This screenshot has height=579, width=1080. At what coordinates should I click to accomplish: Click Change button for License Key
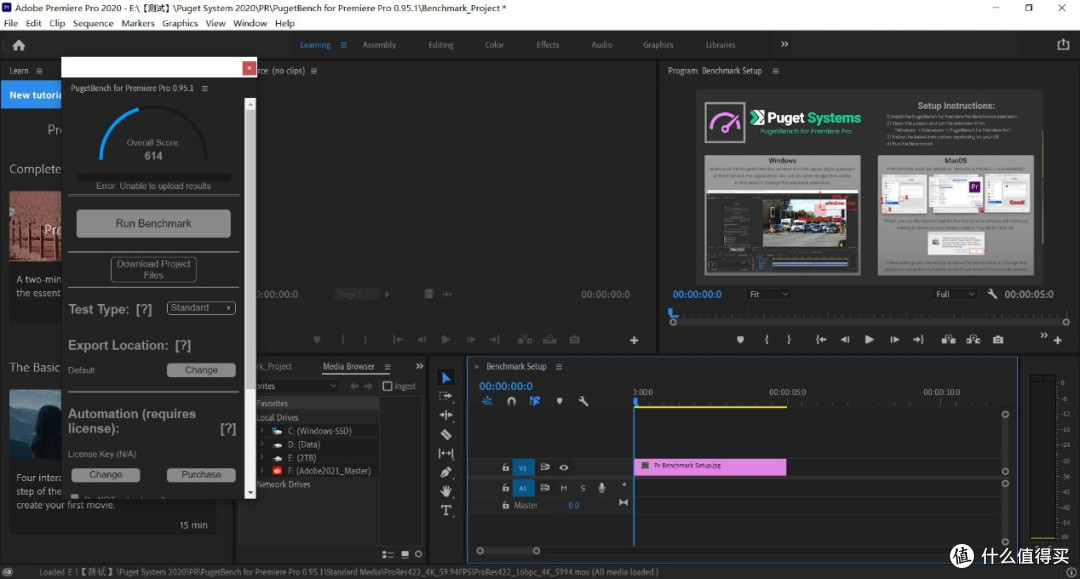tap(105, 474)
